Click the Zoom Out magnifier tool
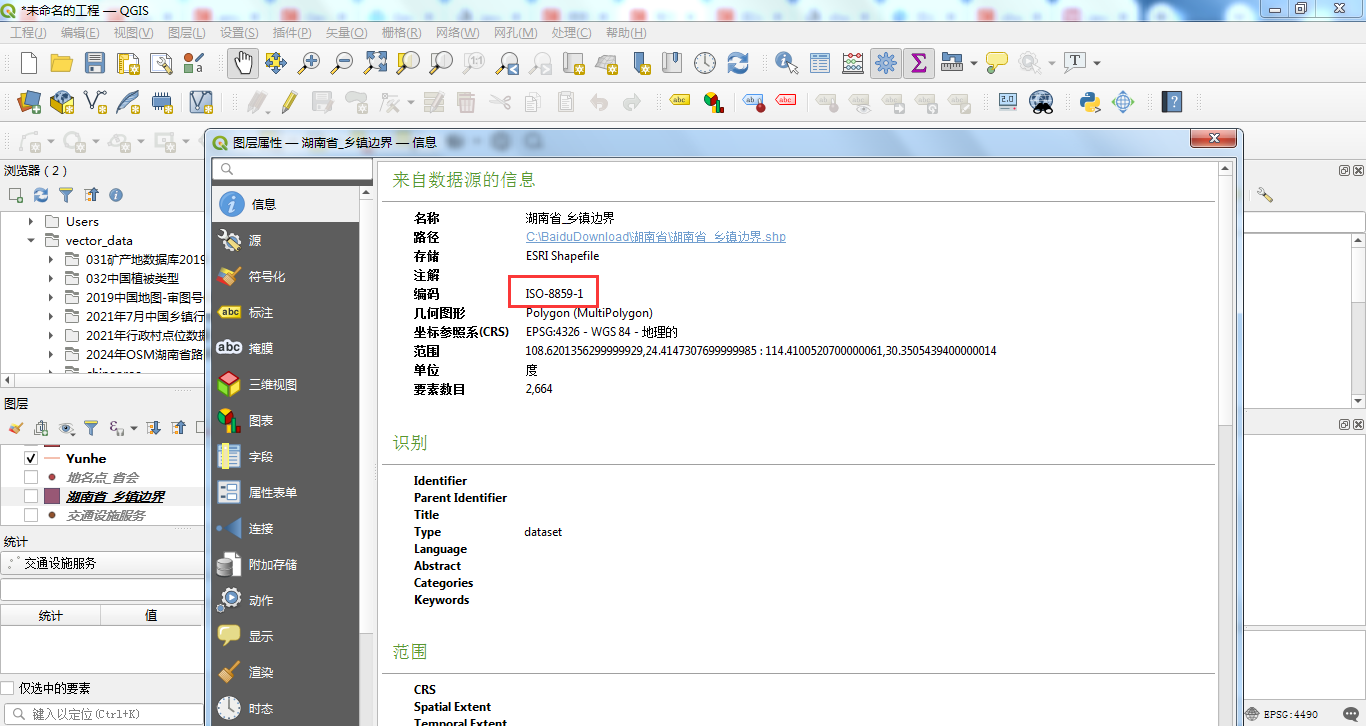Viewport: 1366px width, 726px height. (x=342, y=63)
